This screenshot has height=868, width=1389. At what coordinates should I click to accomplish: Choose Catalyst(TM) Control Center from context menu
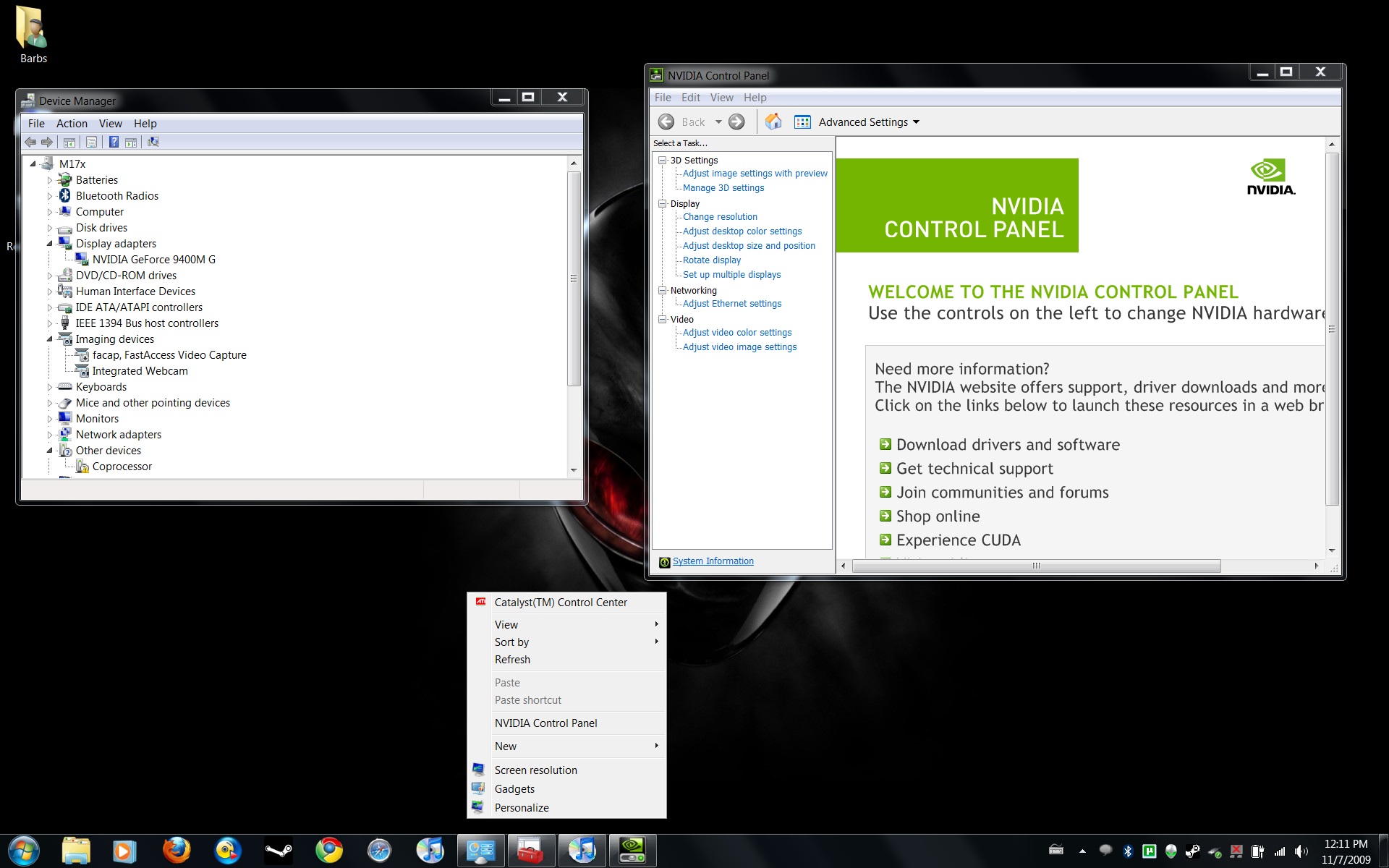click(x=566, y=603)
